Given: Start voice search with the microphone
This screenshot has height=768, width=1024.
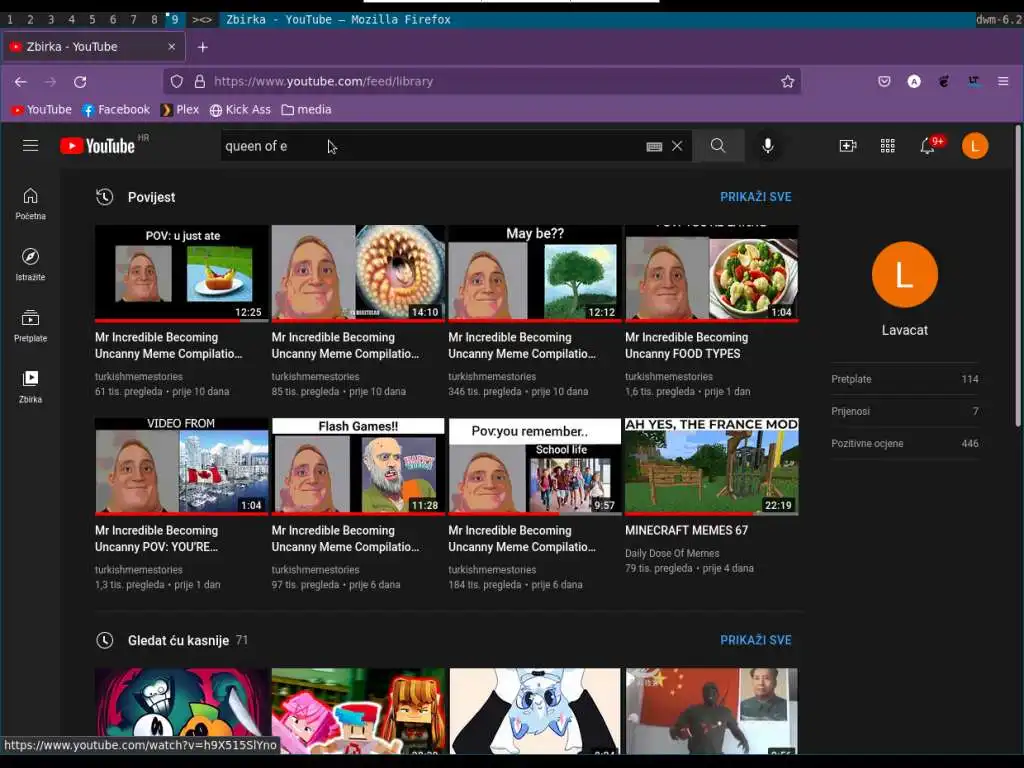Looking at the screenshot, I should tap(768, 146).
